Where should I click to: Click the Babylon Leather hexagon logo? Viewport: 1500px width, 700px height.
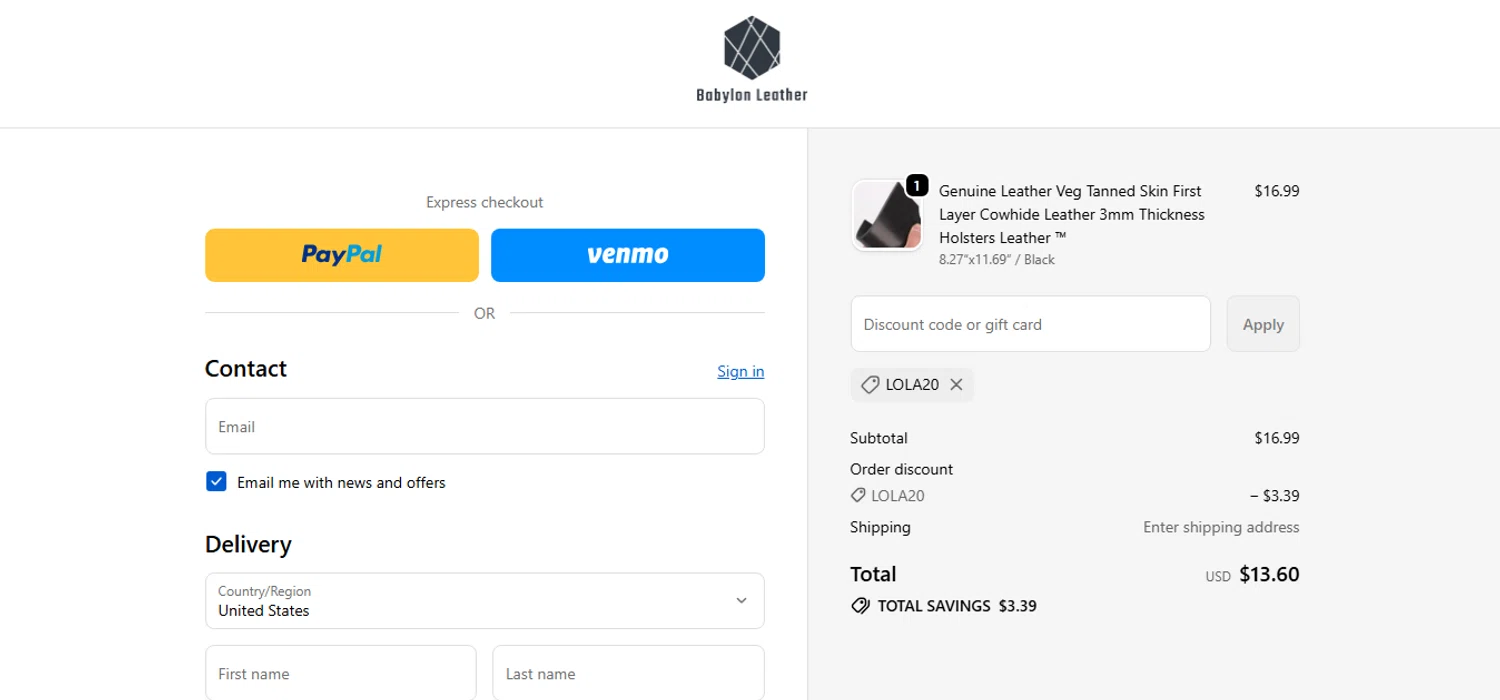pos(752,47)
